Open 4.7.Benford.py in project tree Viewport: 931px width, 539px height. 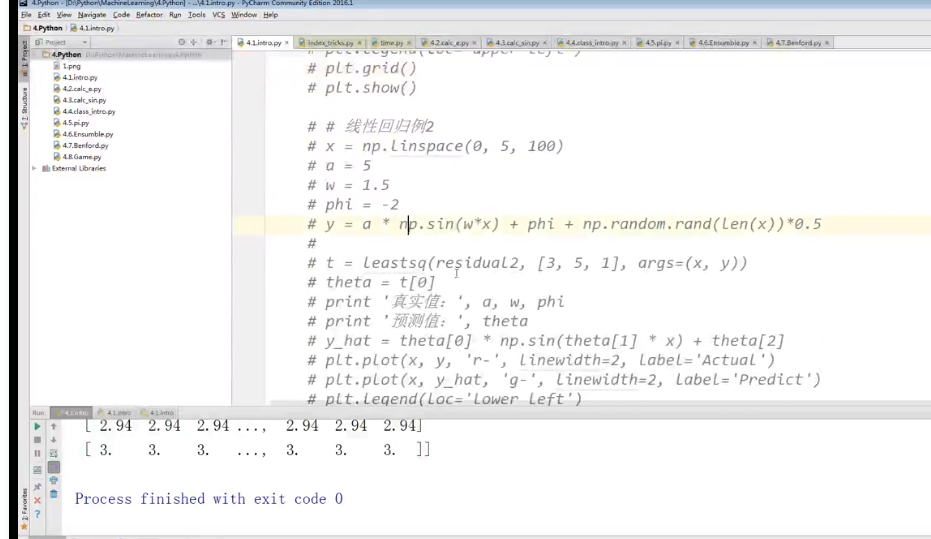[81, 145]
